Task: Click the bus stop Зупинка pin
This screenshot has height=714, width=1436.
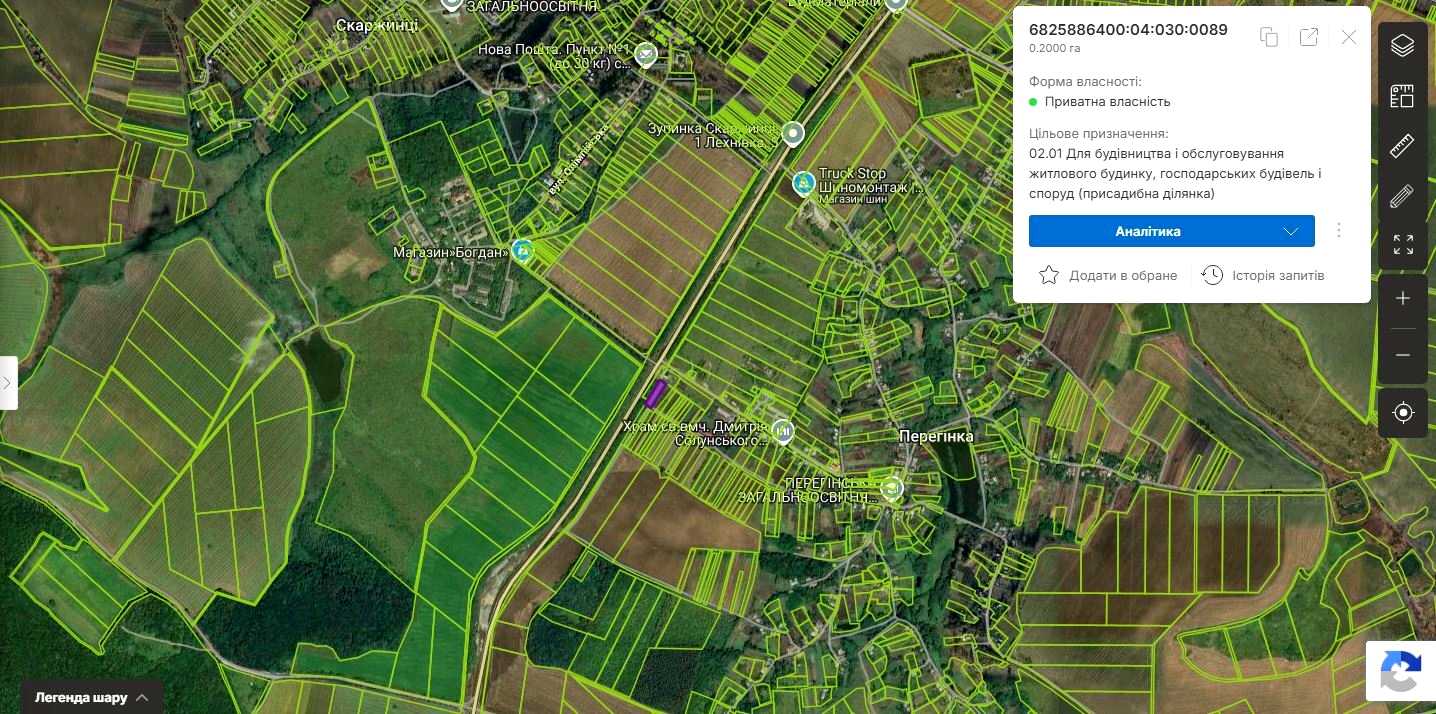Action: 794,133
